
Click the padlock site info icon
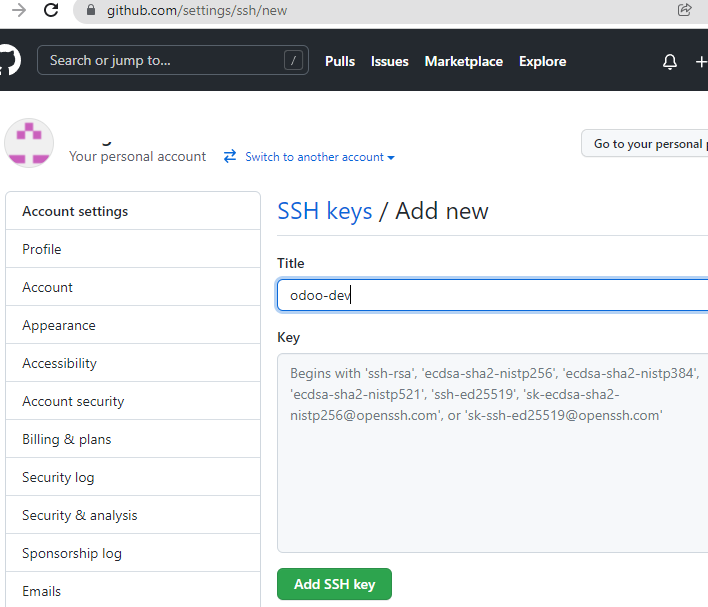point(91,10)
